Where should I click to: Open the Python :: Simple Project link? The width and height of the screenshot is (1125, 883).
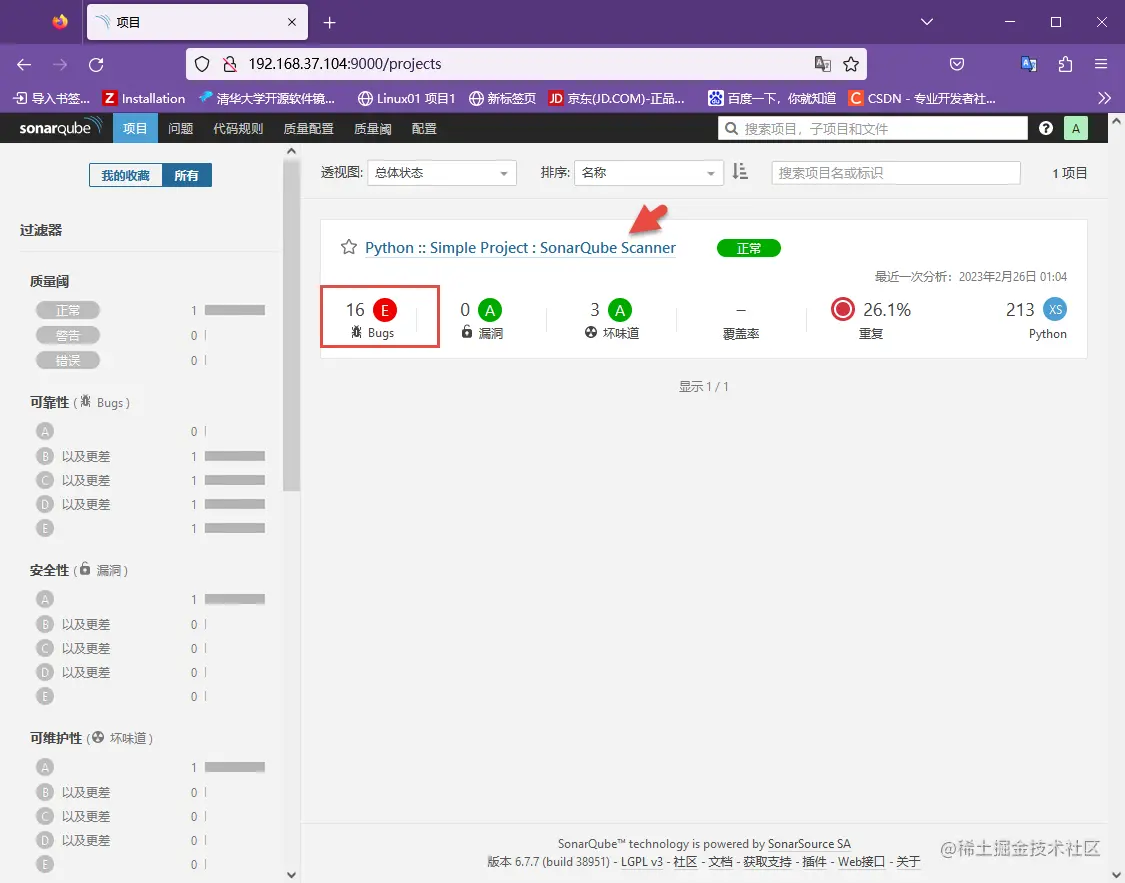tap(520, 247)
